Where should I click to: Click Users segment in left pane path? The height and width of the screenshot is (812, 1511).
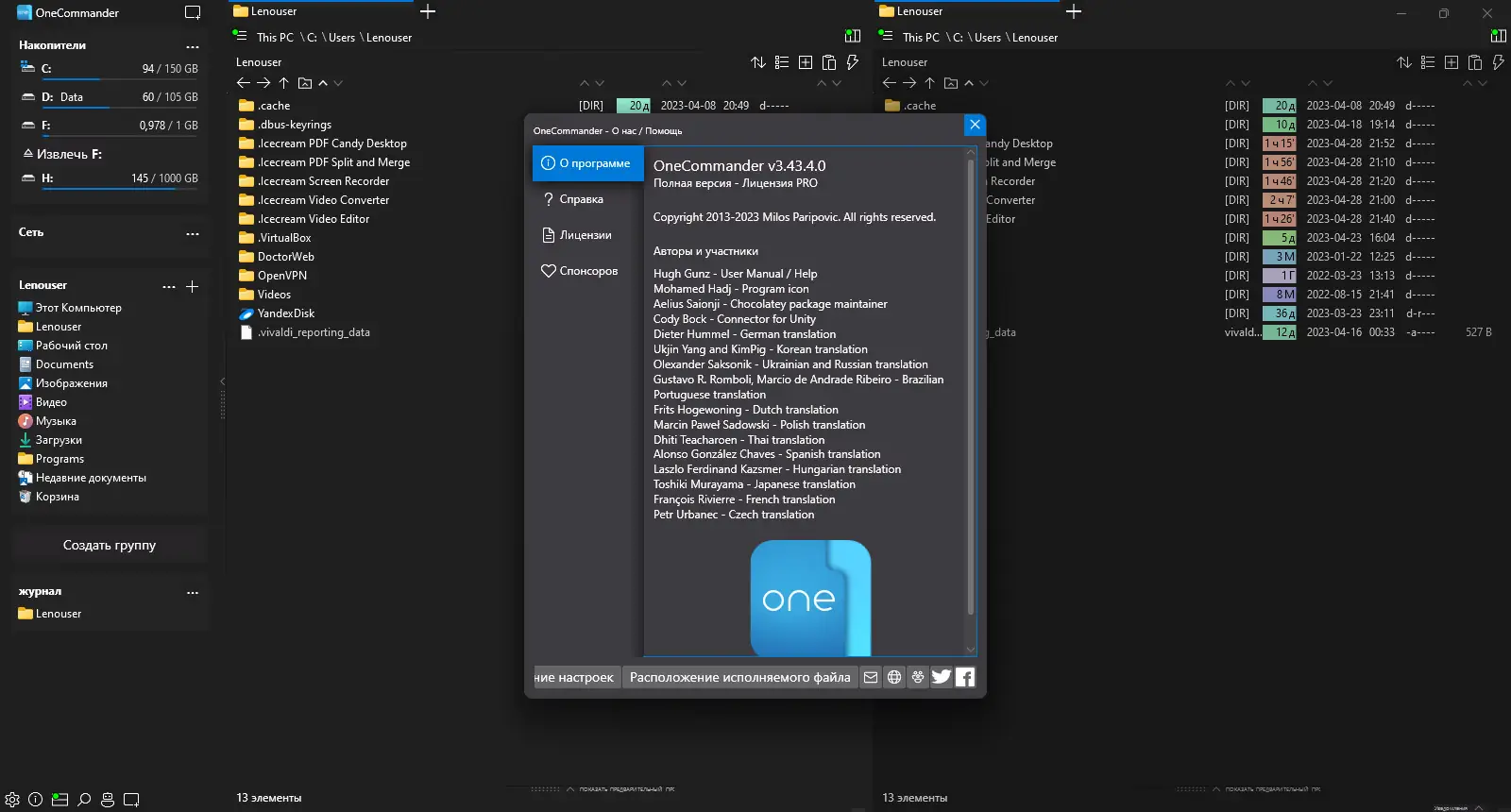click(342, 38)
